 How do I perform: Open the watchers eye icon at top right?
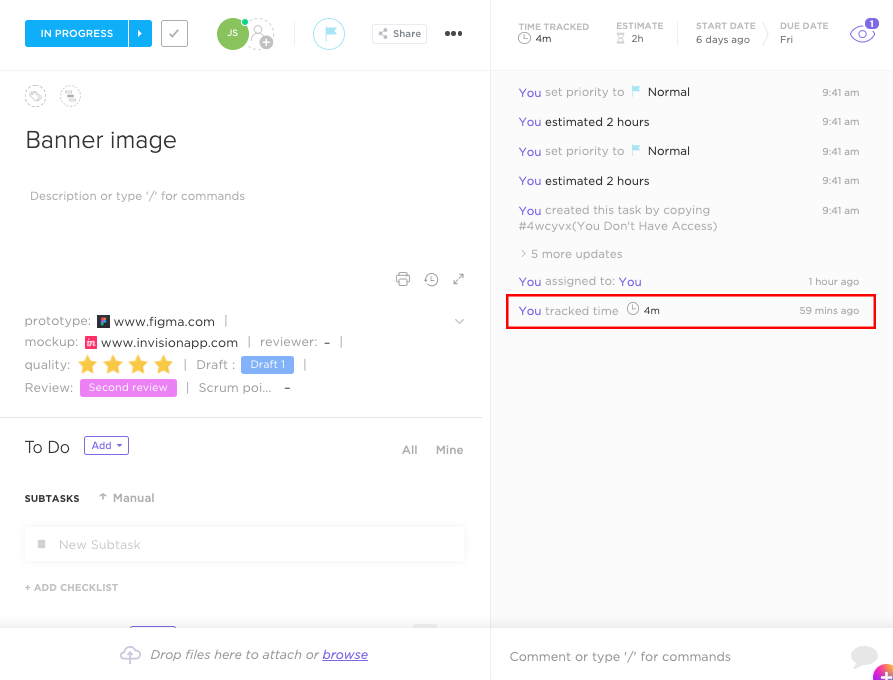tap(862, 32)
